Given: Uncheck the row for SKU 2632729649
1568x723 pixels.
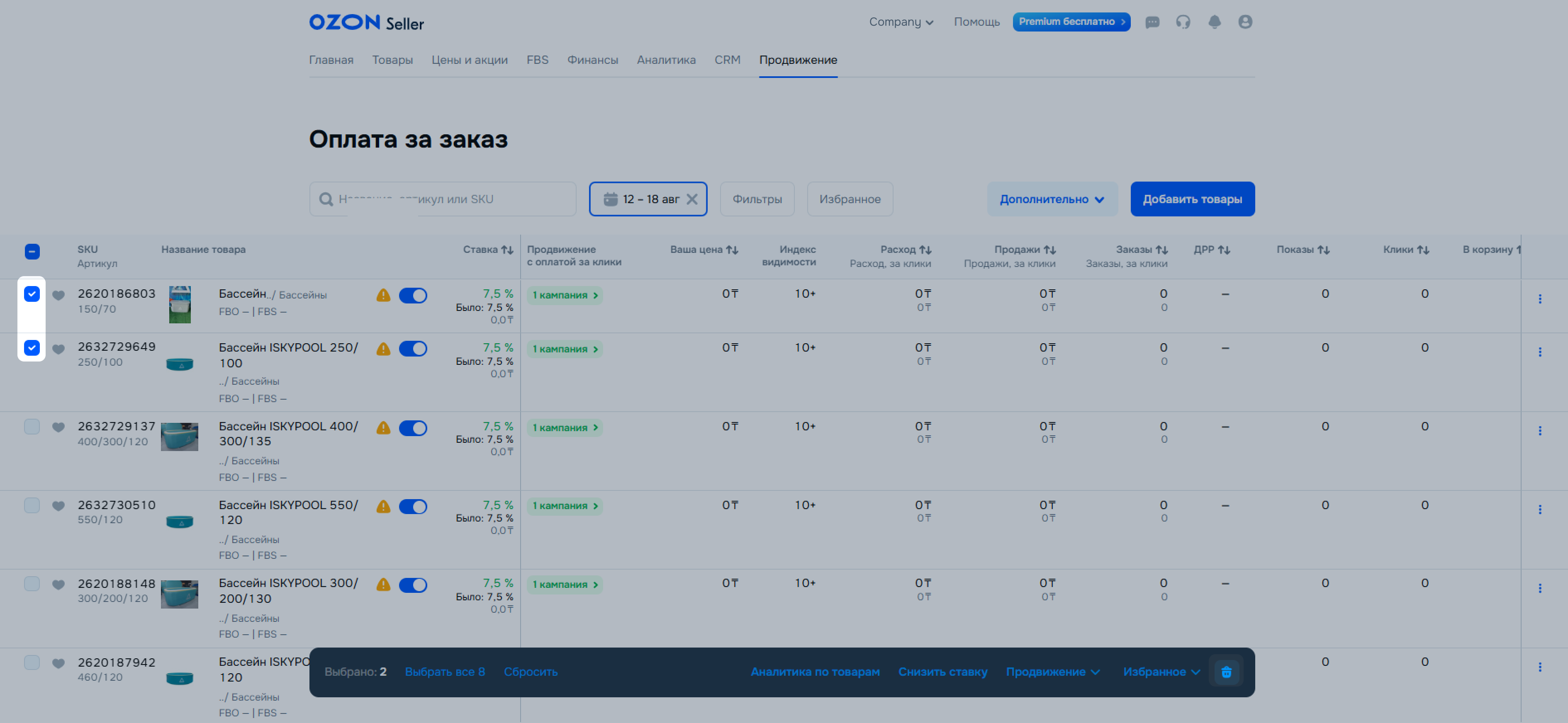Looking at the screenshot, I should pyautogui.click(x=32, y=347).
